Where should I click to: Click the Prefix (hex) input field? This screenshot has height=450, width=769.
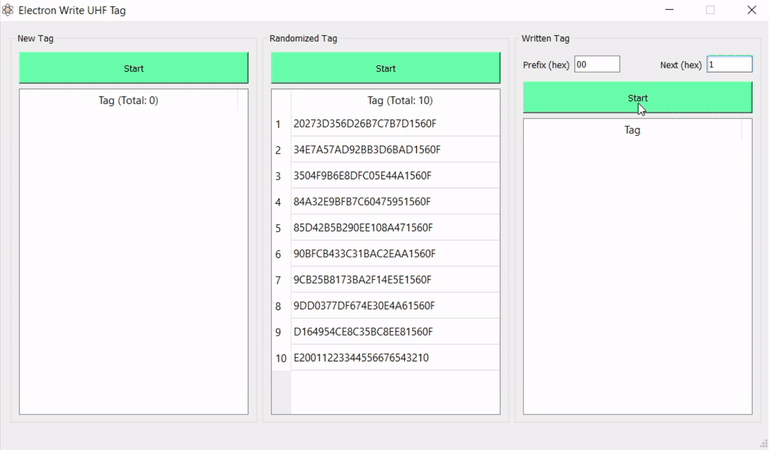[x=597, y=64]
